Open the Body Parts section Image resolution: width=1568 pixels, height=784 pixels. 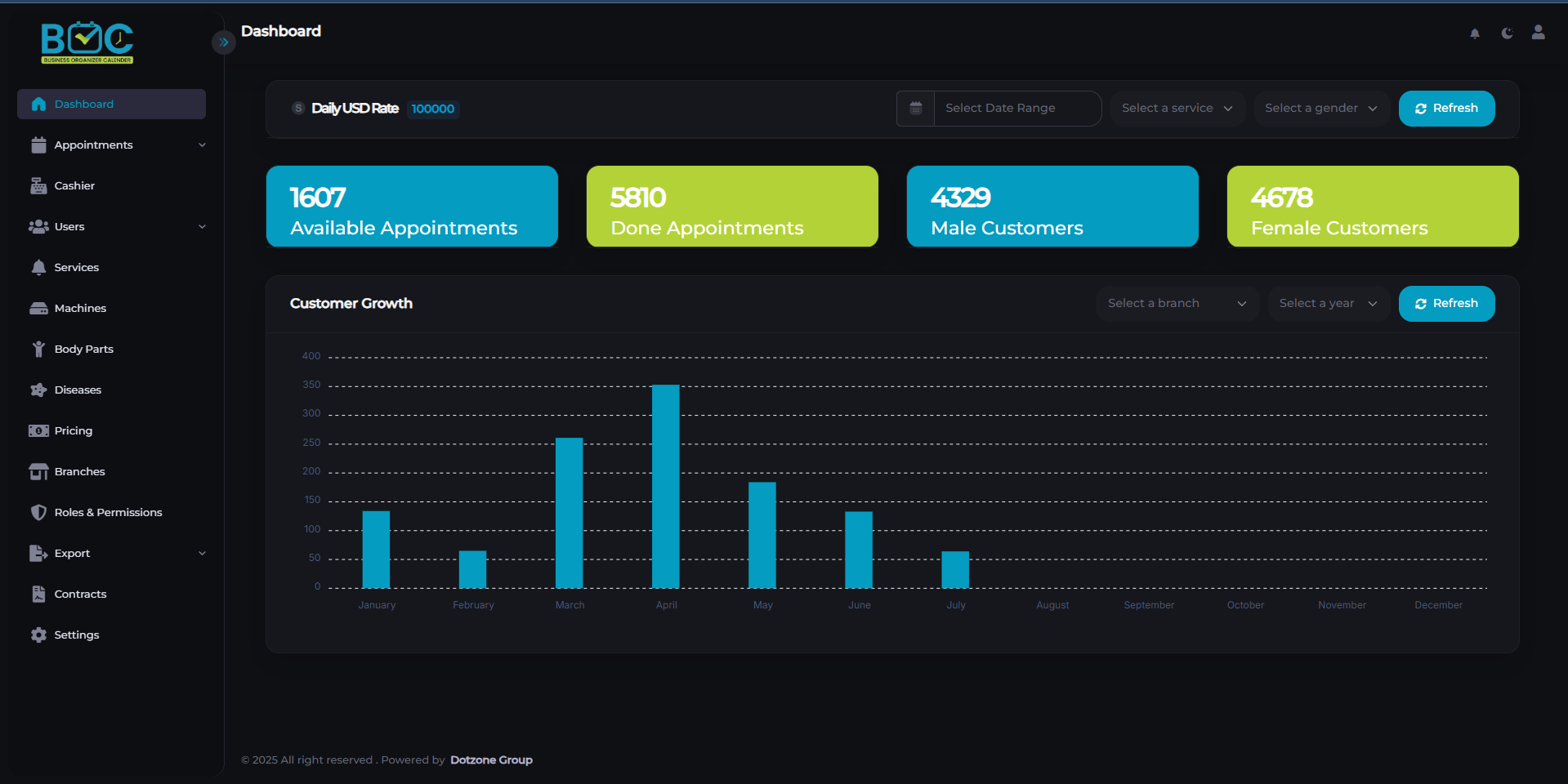point(83,350)
